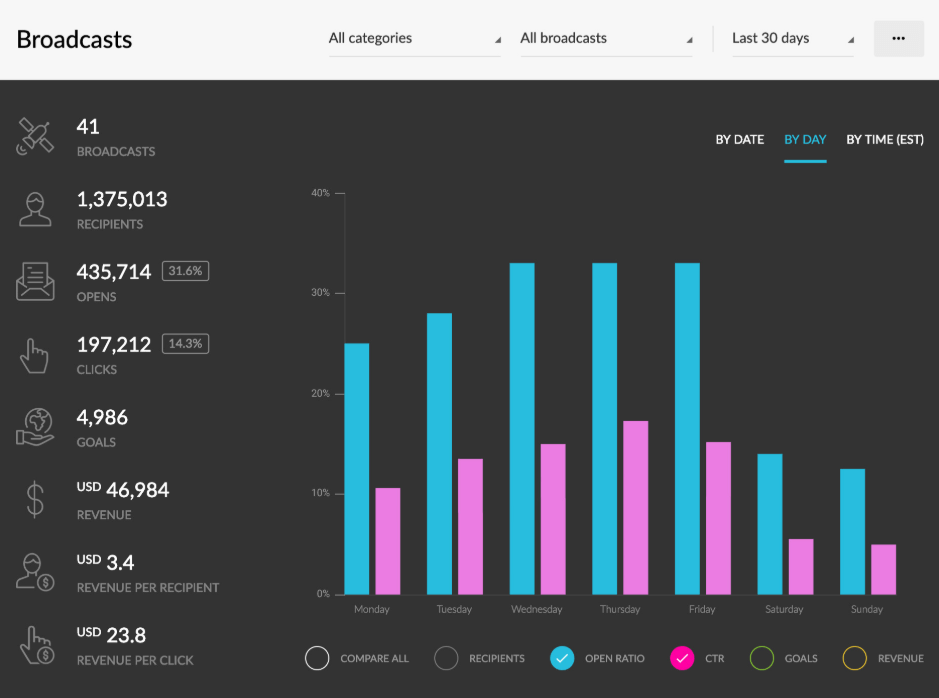Viewport: 939px width, 698px height.
Task: Click the Clicks pointing hand icon
Action: tap(35, 355)
